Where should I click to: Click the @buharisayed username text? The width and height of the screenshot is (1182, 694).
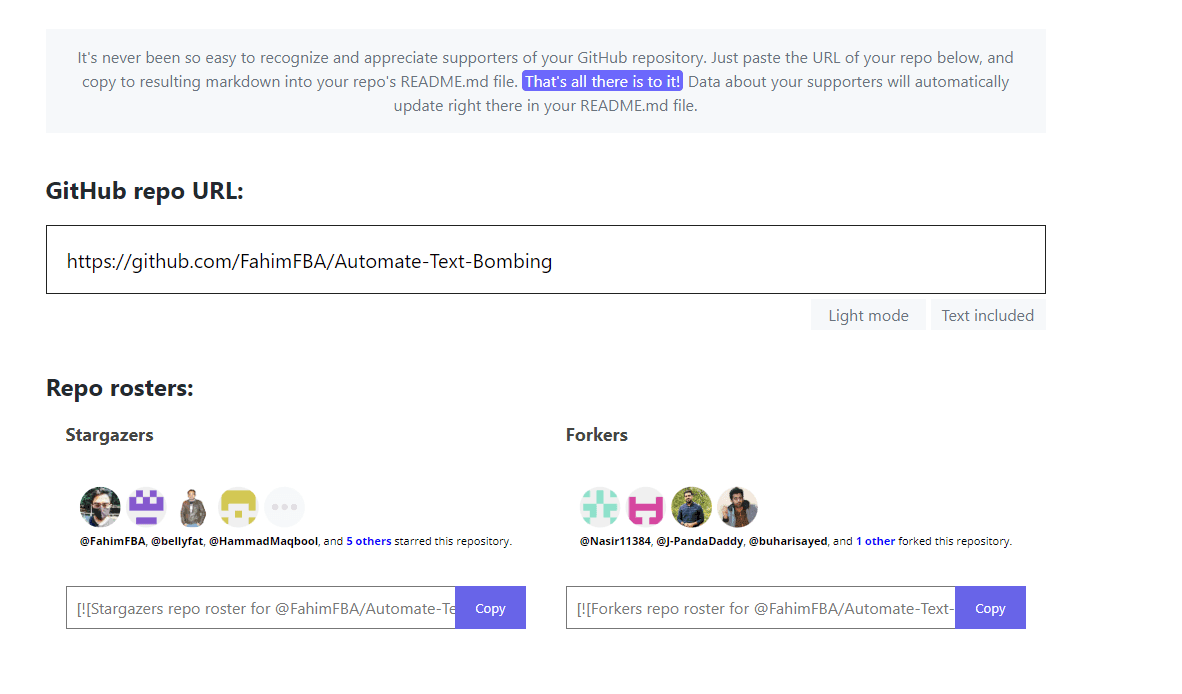[788, 542]
